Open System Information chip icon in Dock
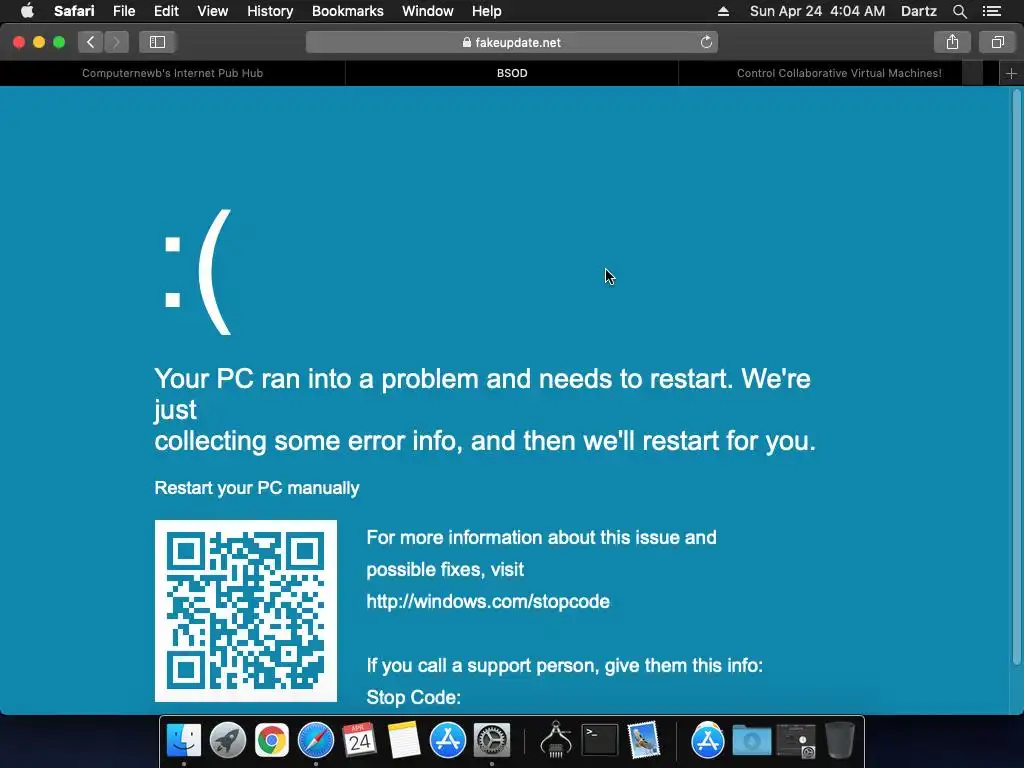The image size is (1024, 768). [556, 741]
